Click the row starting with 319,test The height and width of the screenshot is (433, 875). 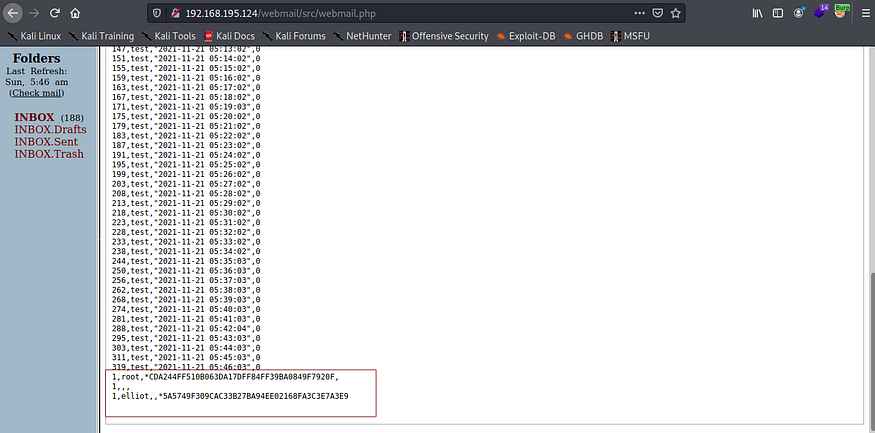coord(186,367)
